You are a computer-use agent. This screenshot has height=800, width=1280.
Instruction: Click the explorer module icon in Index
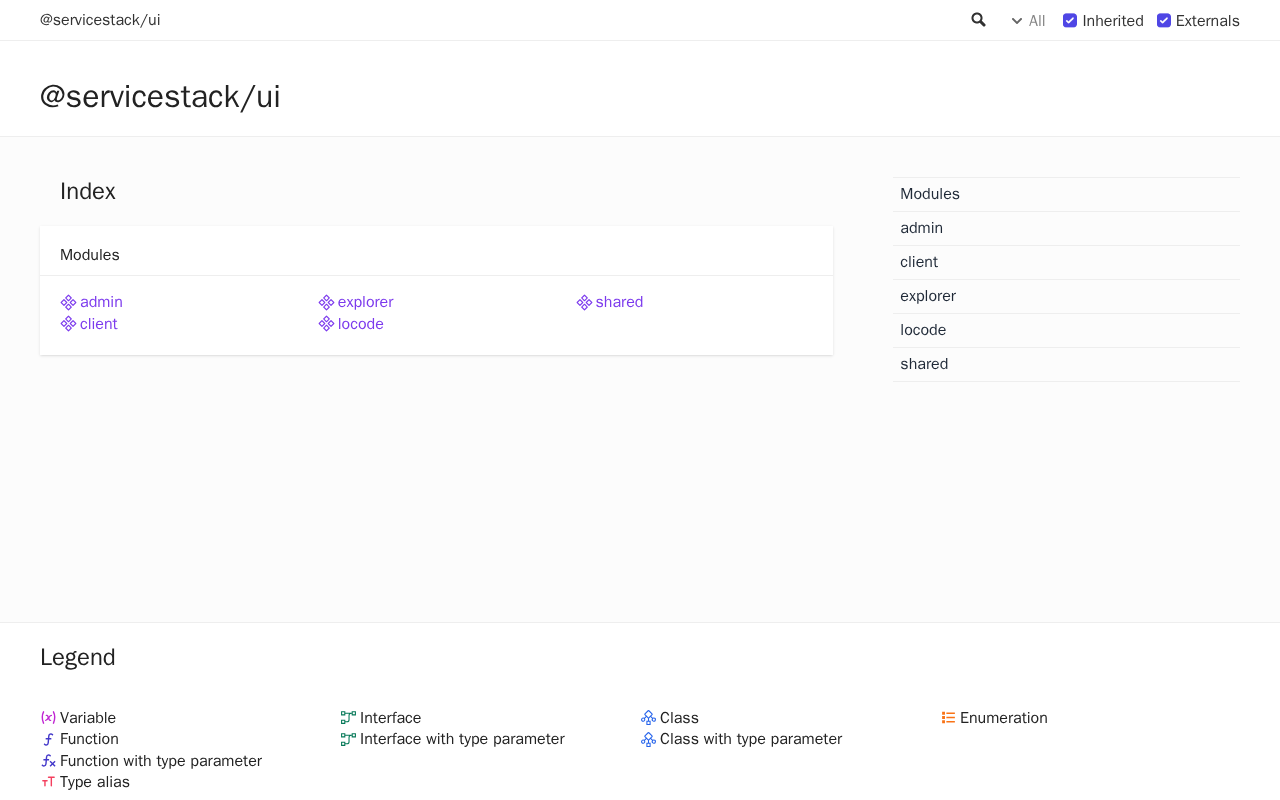(x=326, y=302)
